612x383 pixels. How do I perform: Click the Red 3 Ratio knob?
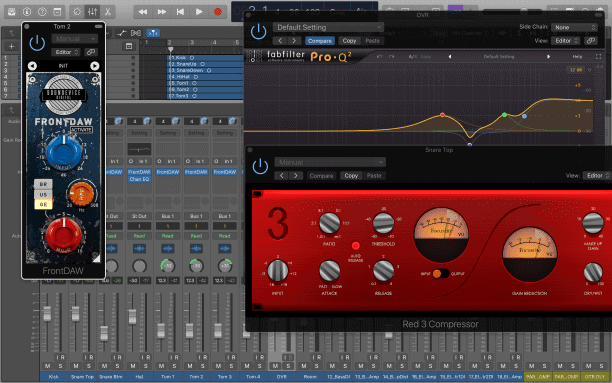click(x=329, y=224)
